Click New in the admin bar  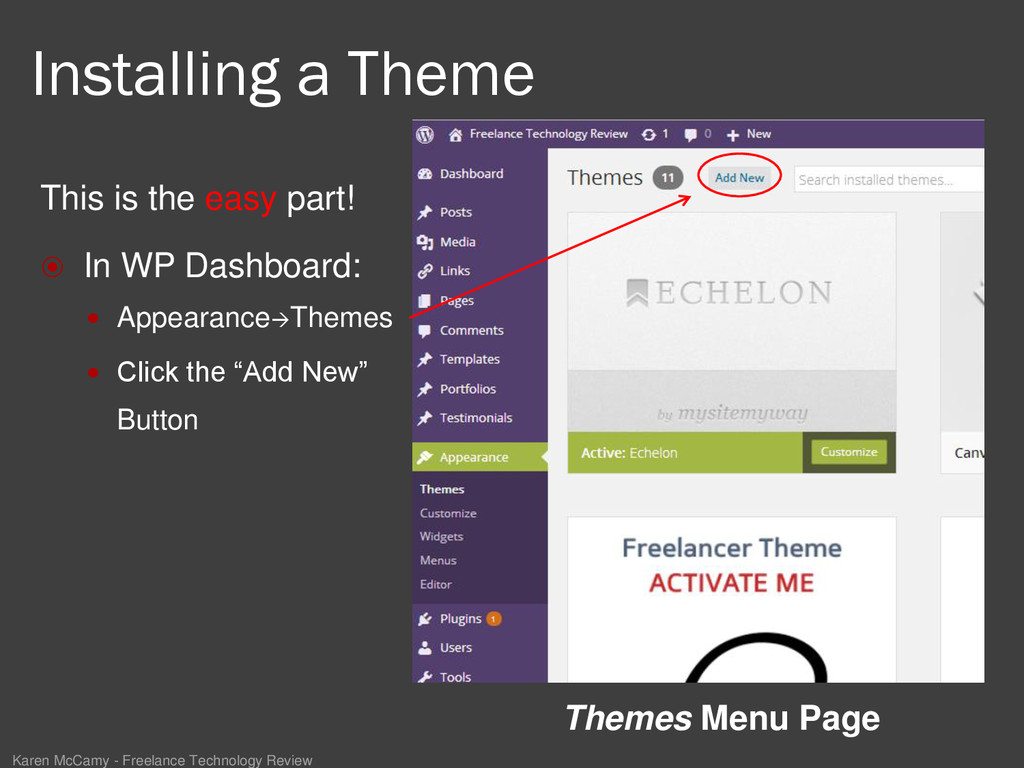(759, 134)
